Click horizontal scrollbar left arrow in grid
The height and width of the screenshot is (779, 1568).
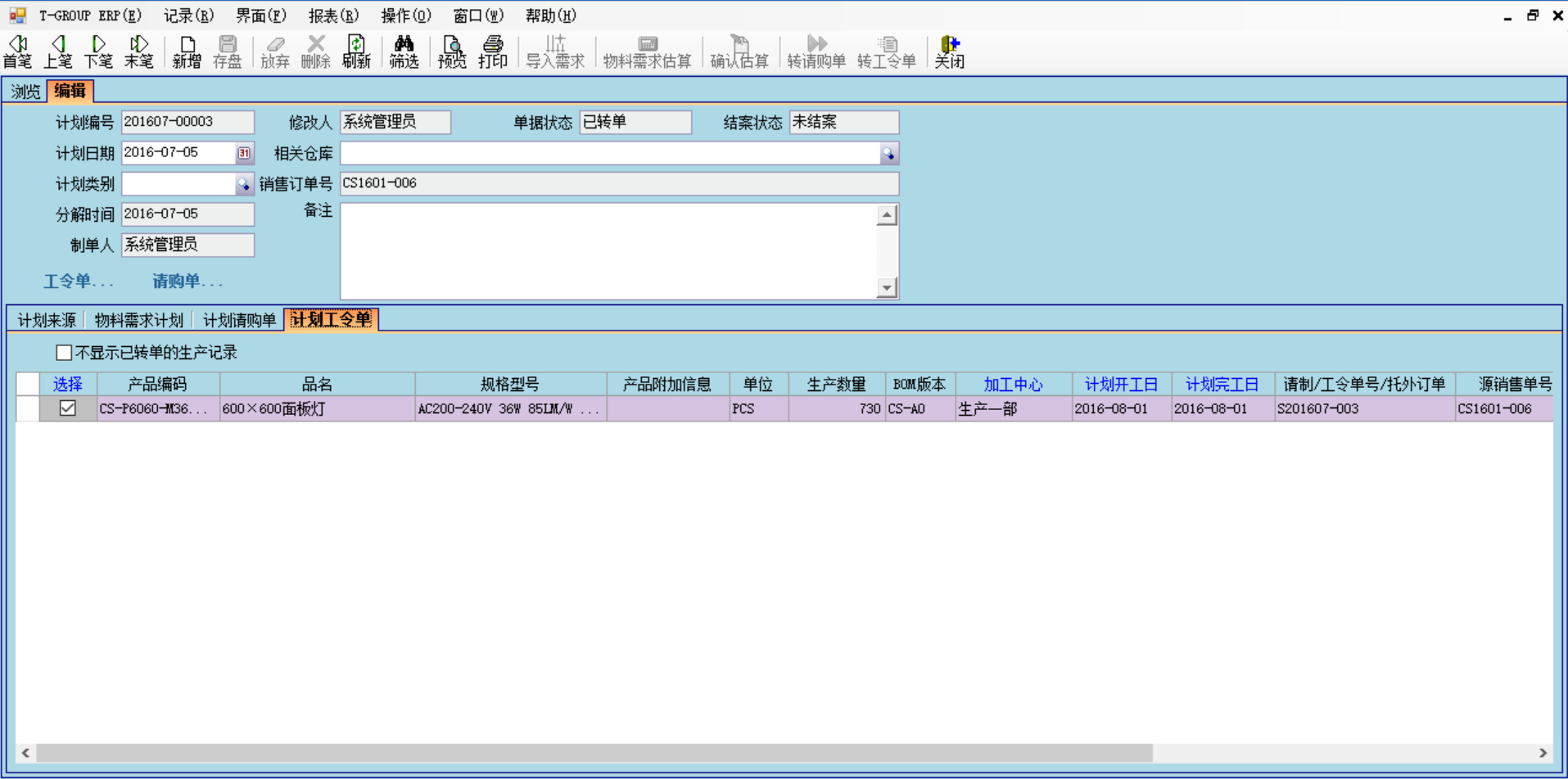click(26, 753)
